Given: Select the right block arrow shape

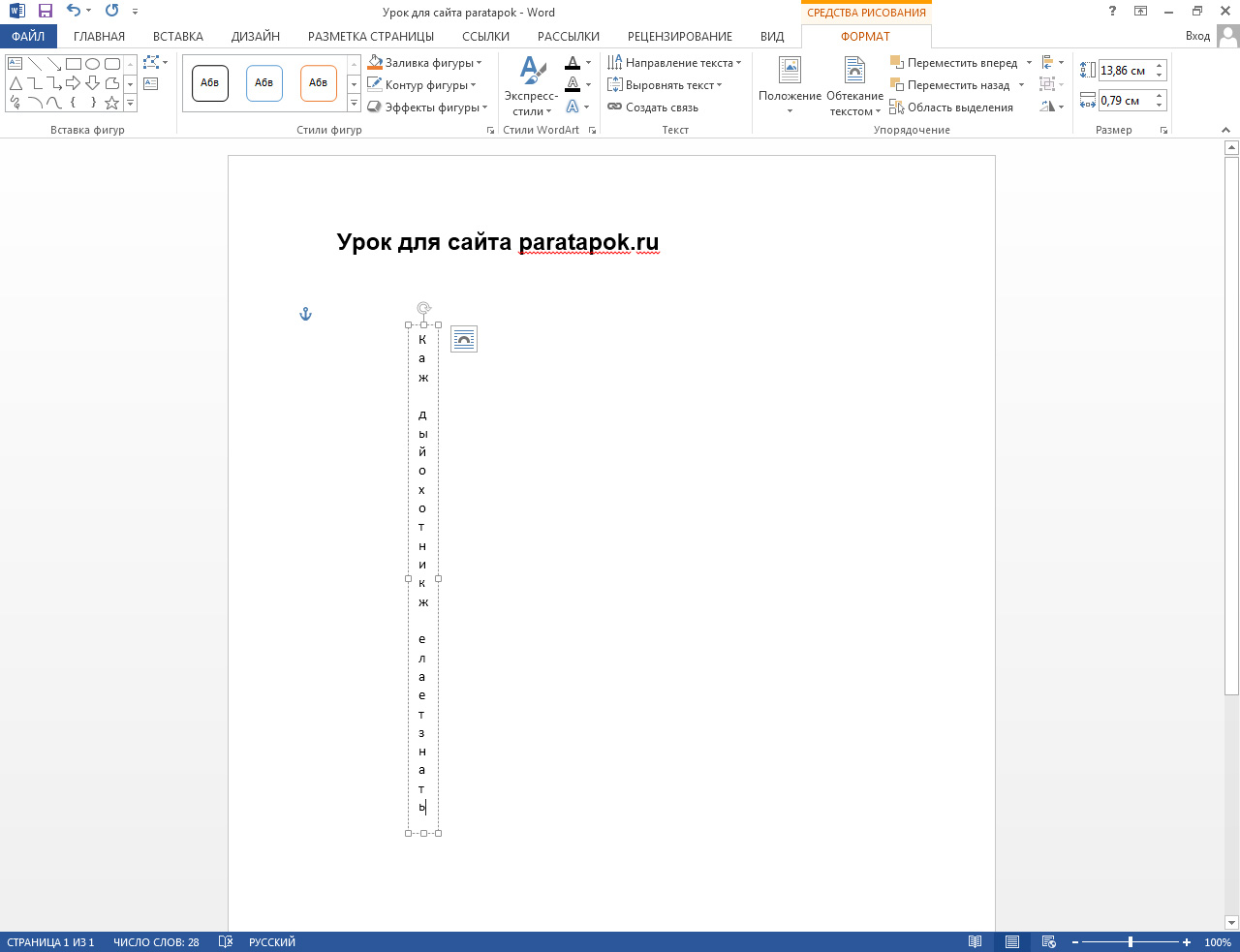Looking at the screenshot, I should [73, 83].
